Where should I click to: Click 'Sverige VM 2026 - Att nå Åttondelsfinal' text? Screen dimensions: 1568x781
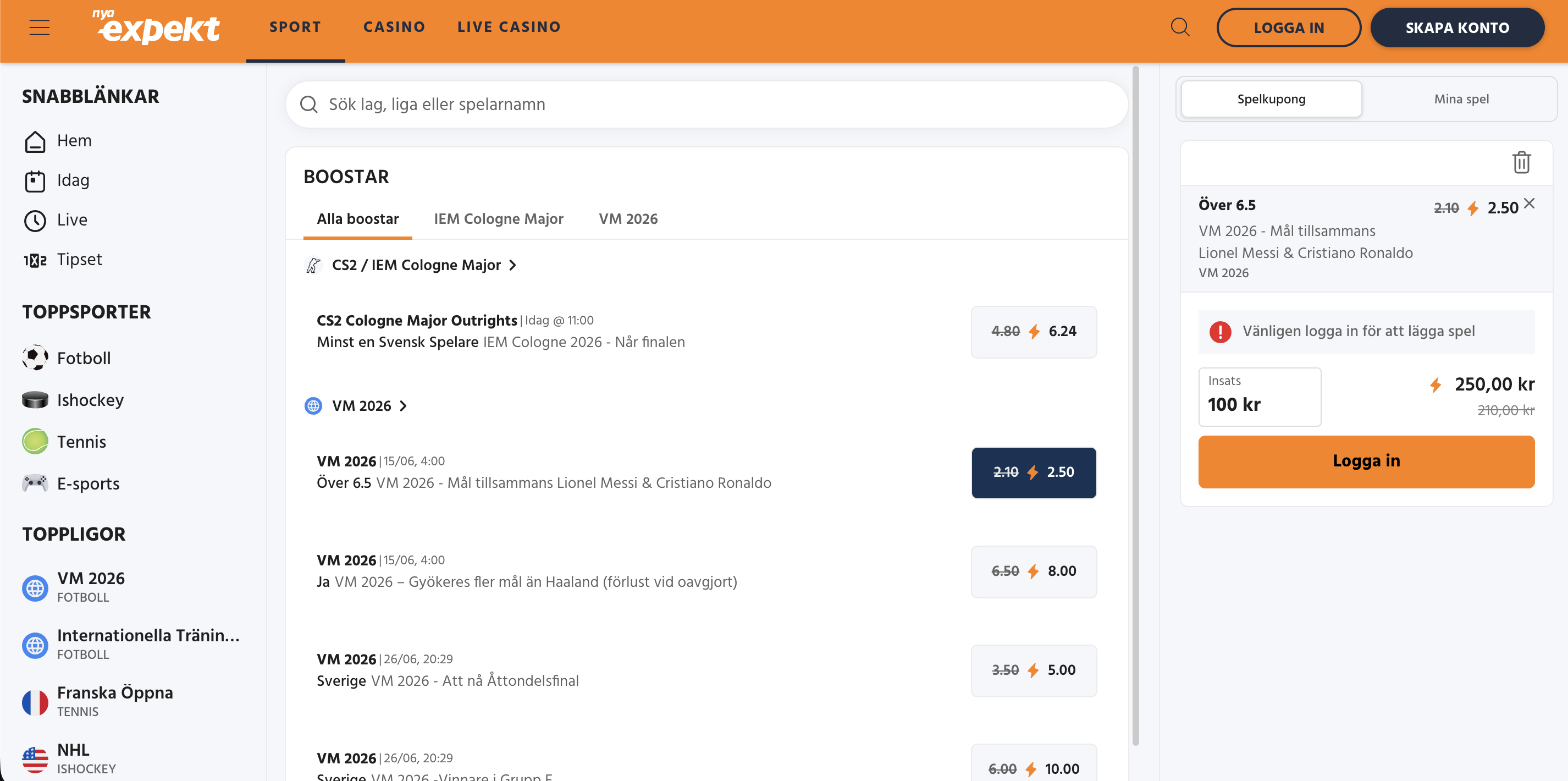click(x=448, y=681)
